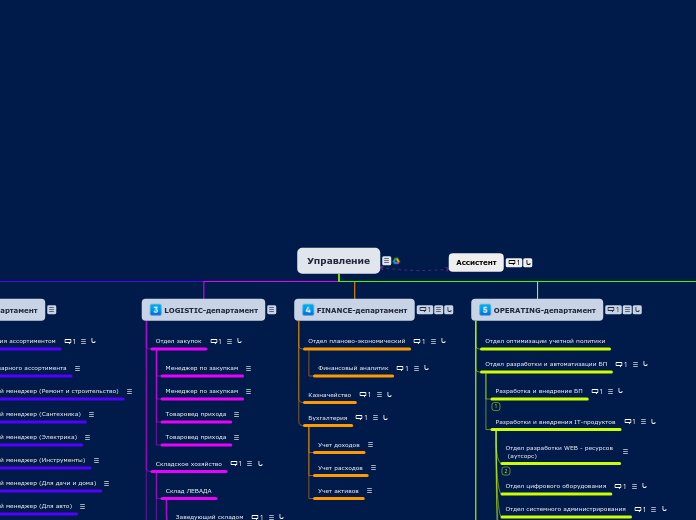Open Google Drive attachment on Управление node
Screen dimensions: 696x520
coord(396,261)
